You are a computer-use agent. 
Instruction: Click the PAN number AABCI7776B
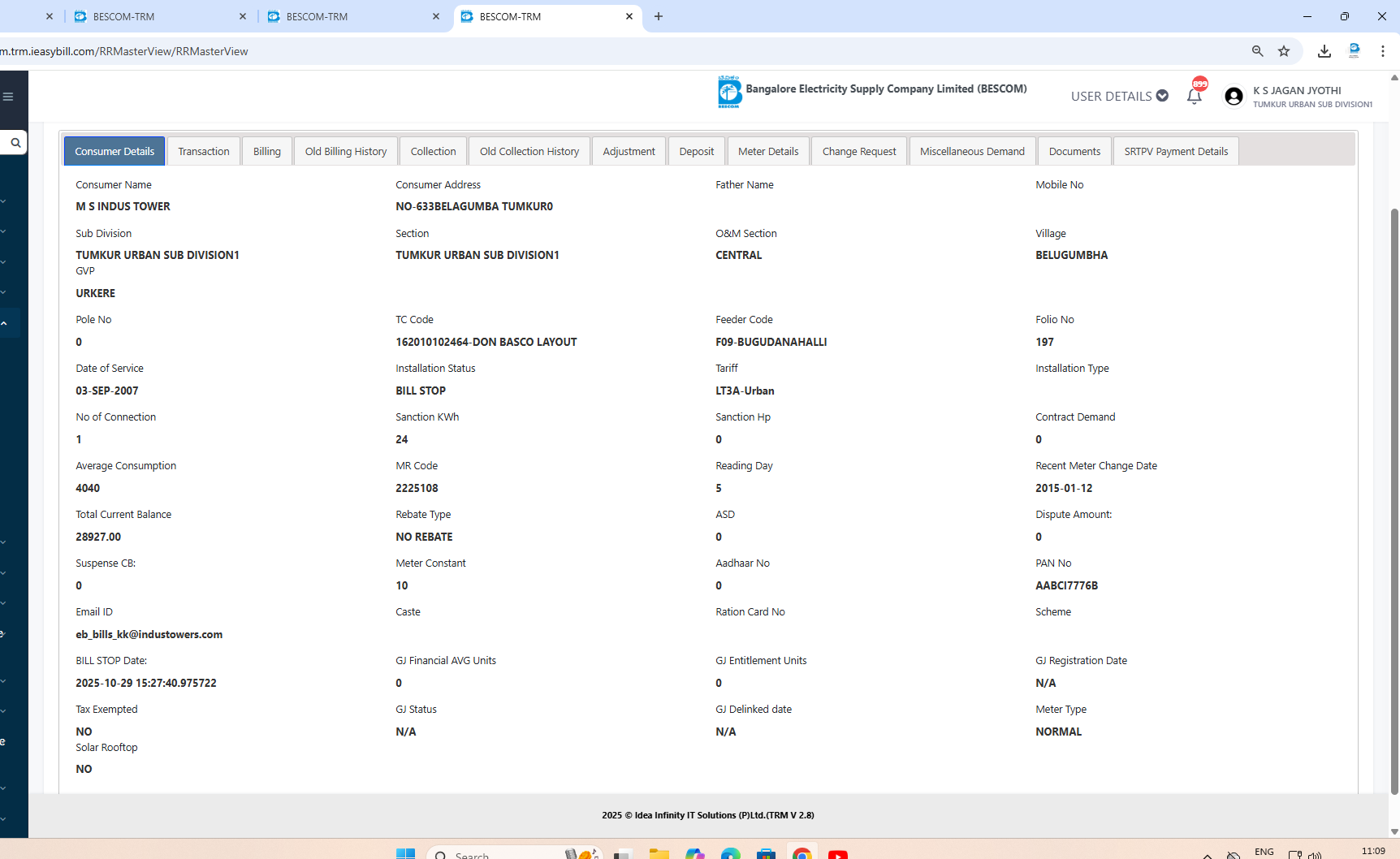(1066, 585)
